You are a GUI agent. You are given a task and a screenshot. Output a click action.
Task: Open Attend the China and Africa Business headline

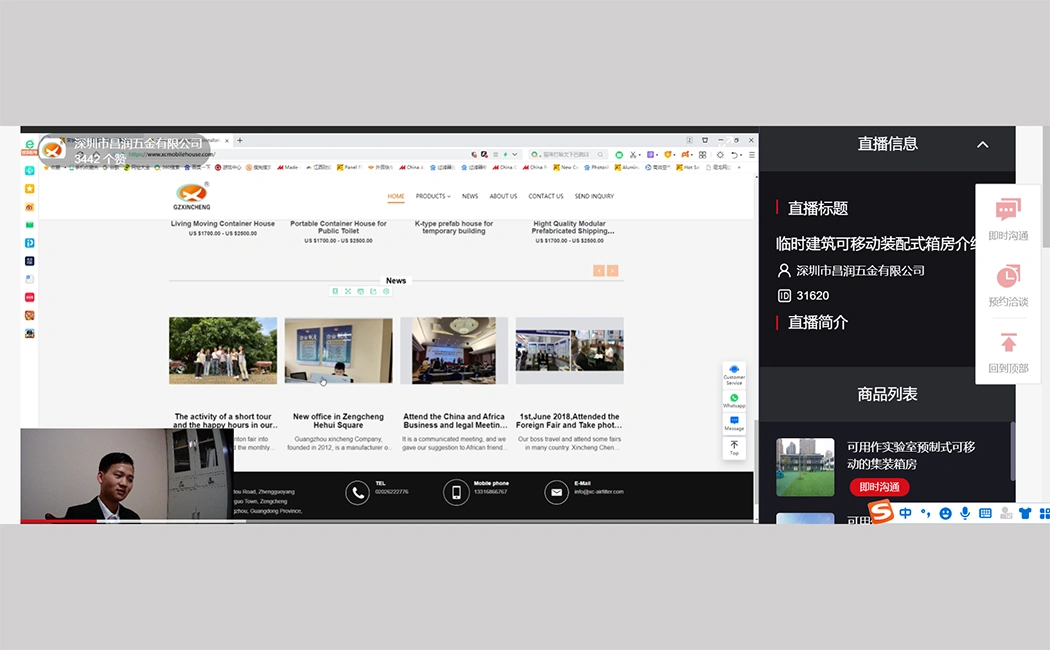pos(454,420)
